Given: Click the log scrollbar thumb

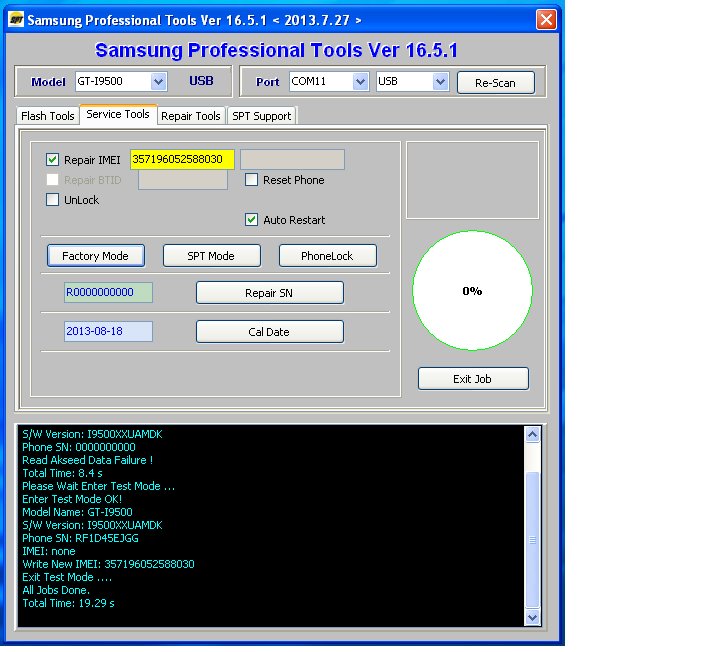Looking at the screenshot, I should point(532,540).
